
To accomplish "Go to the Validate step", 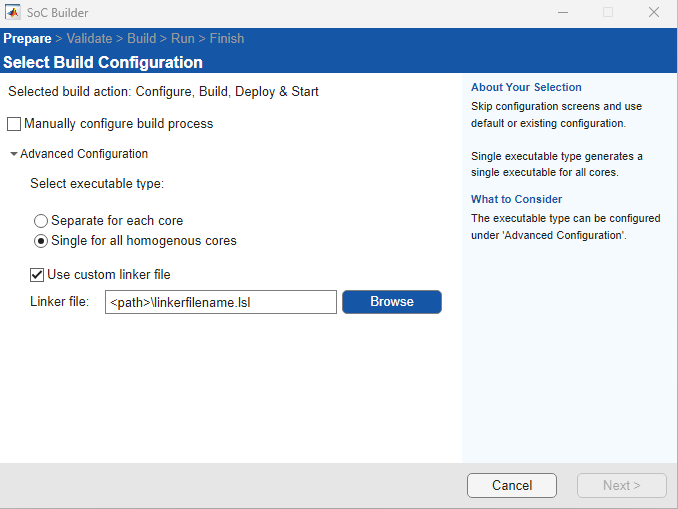I will coord(89,39).
